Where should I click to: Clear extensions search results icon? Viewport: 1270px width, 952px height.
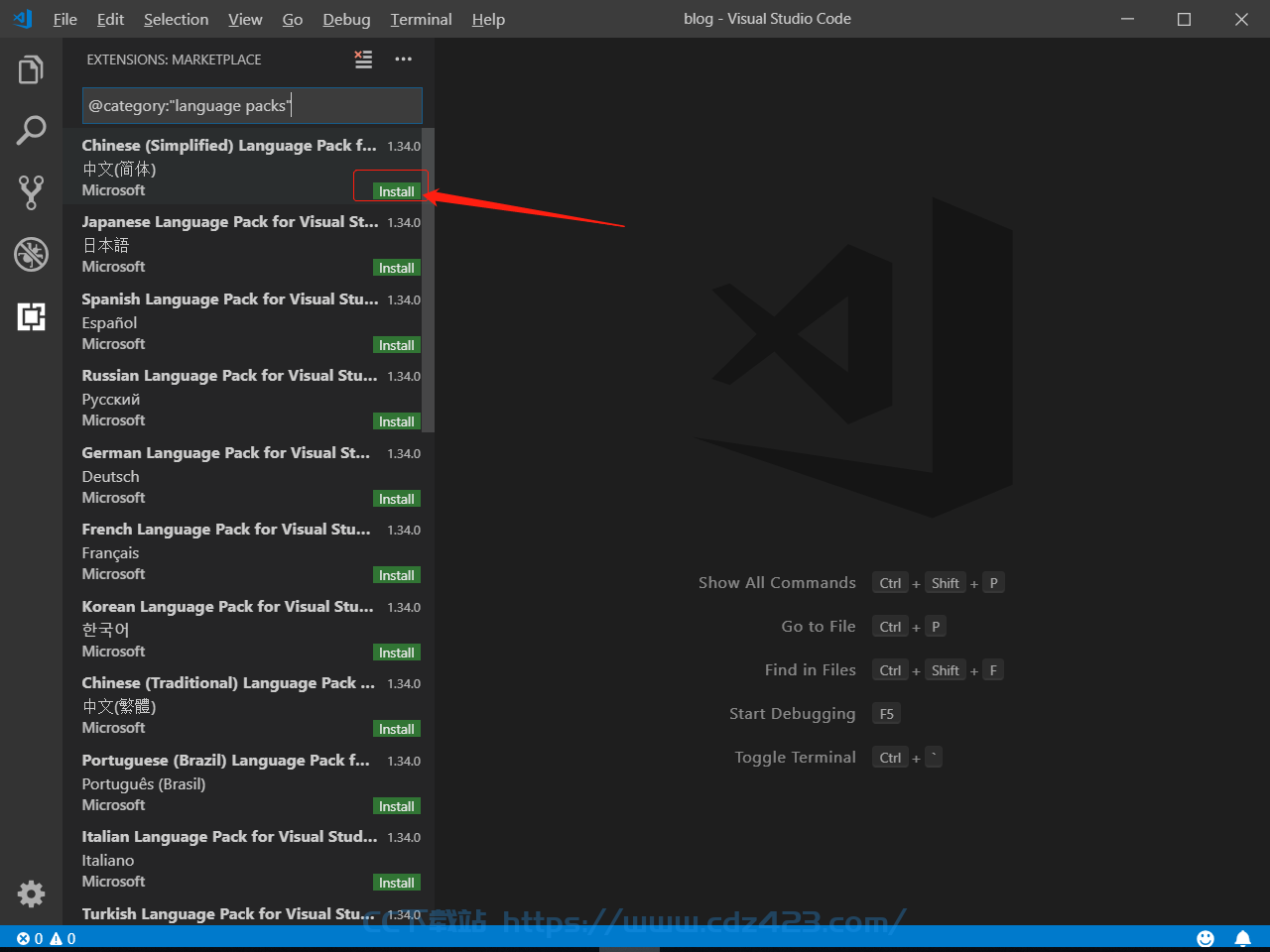click(364, 59)
